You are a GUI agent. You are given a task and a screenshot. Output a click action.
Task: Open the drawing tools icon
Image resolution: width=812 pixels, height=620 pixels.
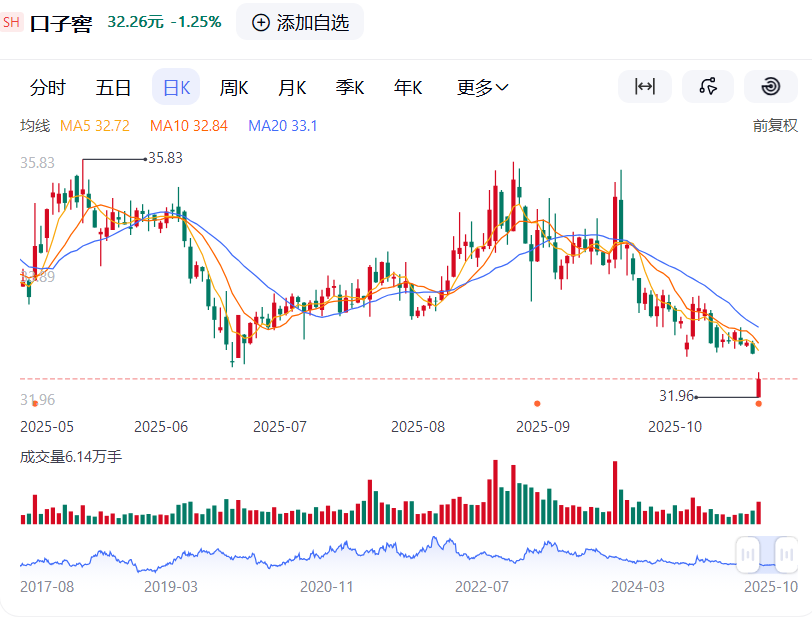point(708,87)
